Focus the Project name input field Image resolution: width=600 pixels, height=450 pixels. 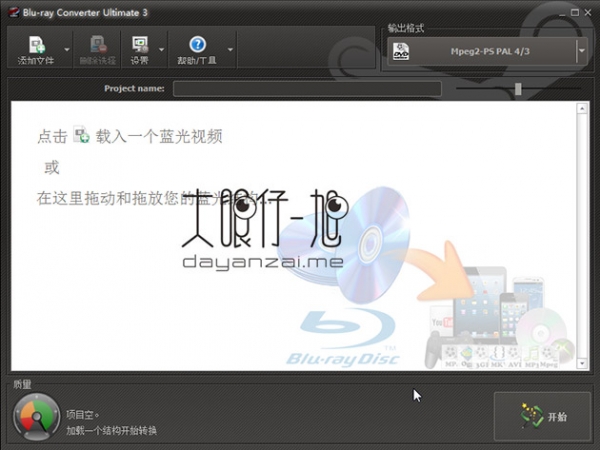307,89
